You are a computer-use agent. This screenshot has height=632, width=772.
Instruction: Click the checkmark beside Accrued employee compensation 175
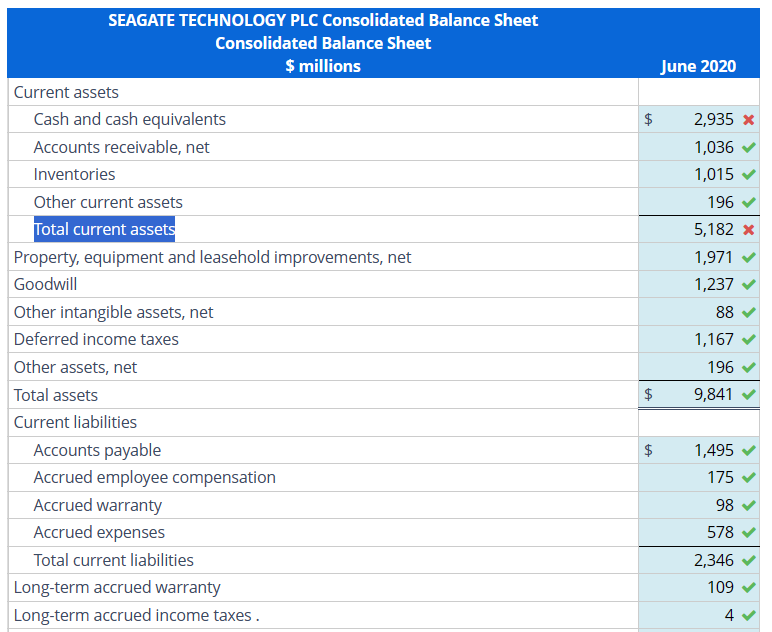pos(748,477)
